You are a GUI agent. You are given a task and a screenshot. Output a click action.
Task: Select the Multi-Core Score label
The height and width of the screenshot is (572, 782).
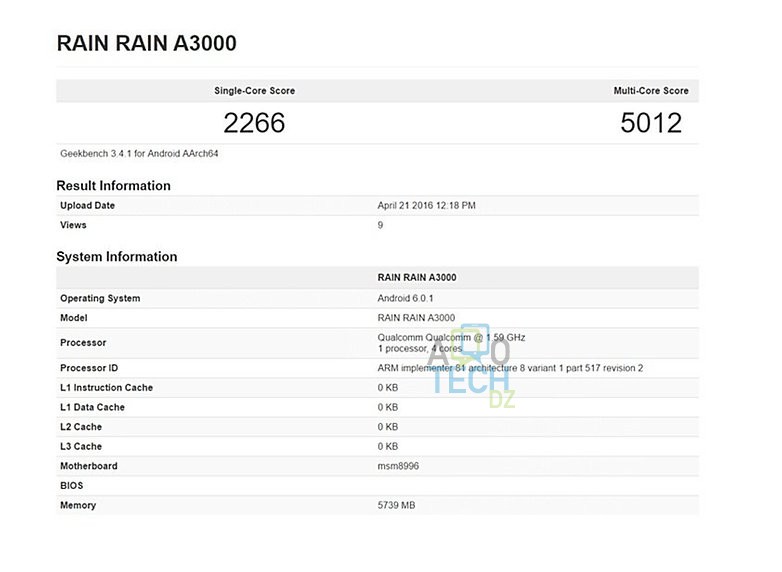(x=651, y=91)
